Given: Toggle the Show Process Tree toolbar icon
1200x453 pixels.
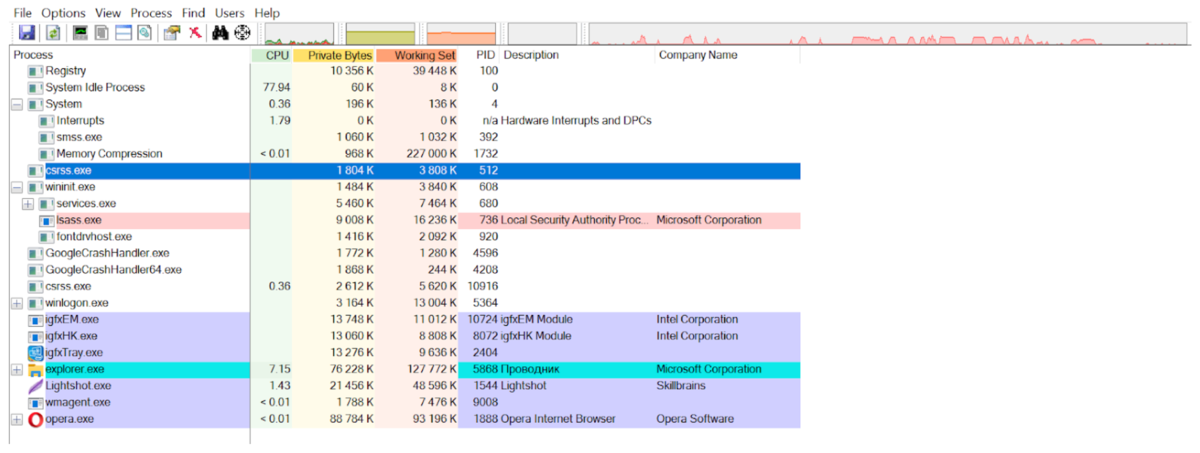Looking at the screenshot, I should pyautogui.click(x=102, y=33).
